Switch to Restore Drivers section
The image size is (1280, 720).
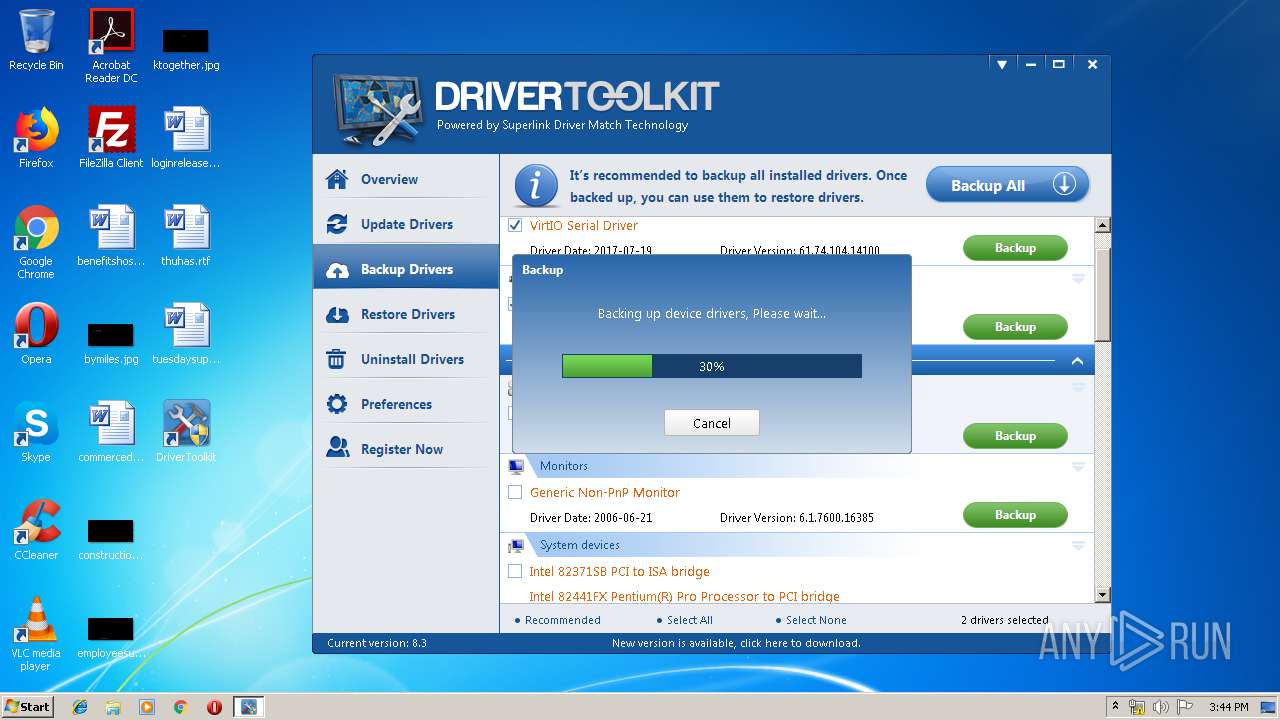pos(406,314)
